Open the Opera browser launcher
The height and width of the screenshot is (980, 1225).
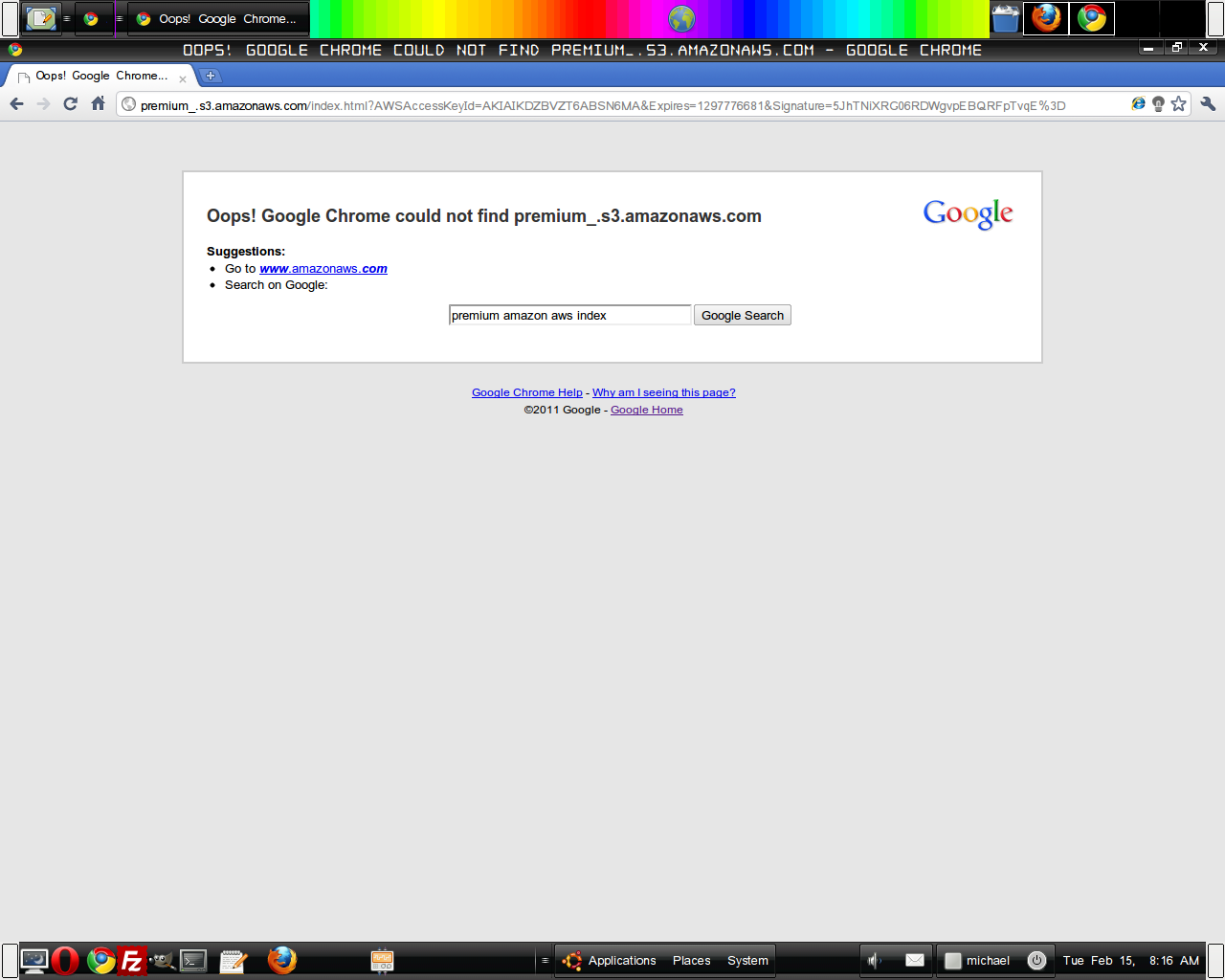click(65, 960)
